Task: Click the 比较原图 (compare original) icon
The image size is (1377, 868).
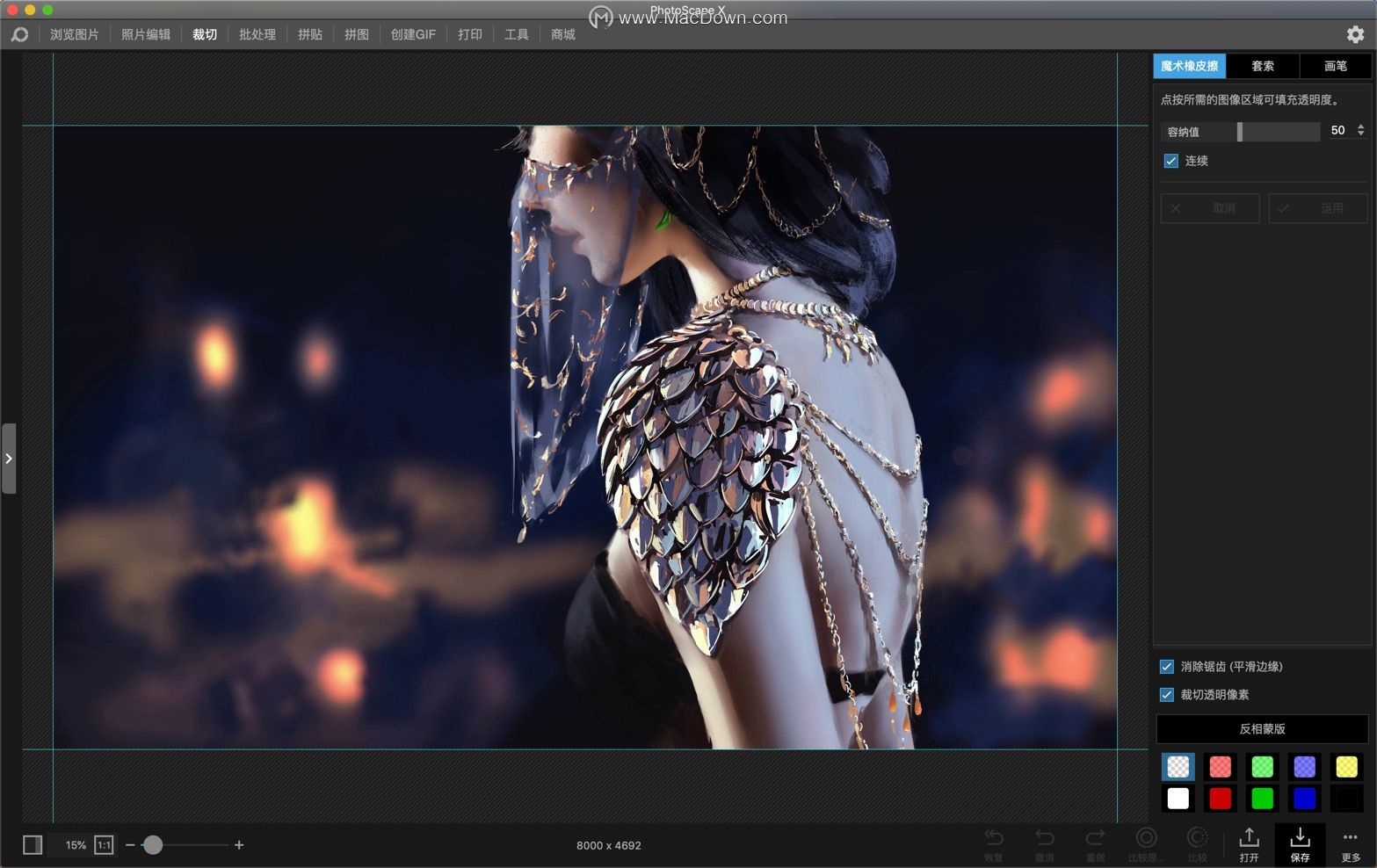Action: (x=1146, y=844)
